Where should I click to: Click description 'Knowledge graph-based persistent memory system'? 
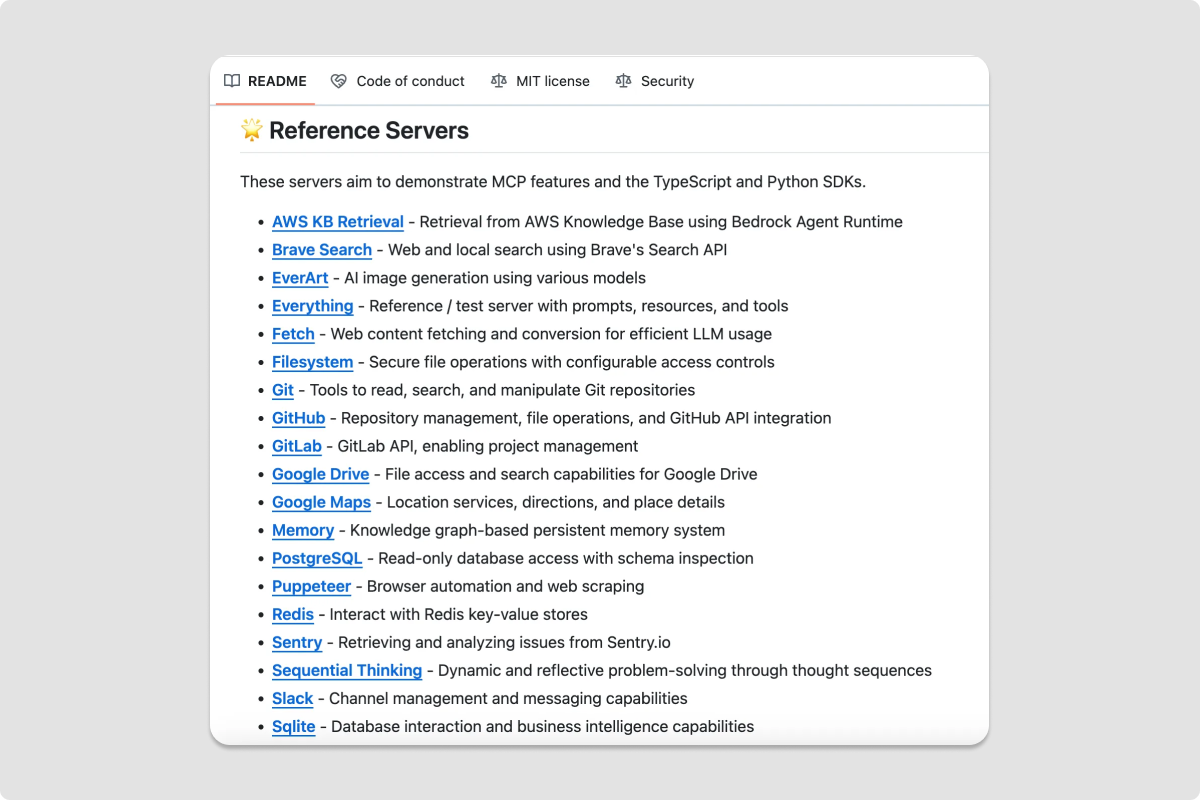tap(537, 530)
